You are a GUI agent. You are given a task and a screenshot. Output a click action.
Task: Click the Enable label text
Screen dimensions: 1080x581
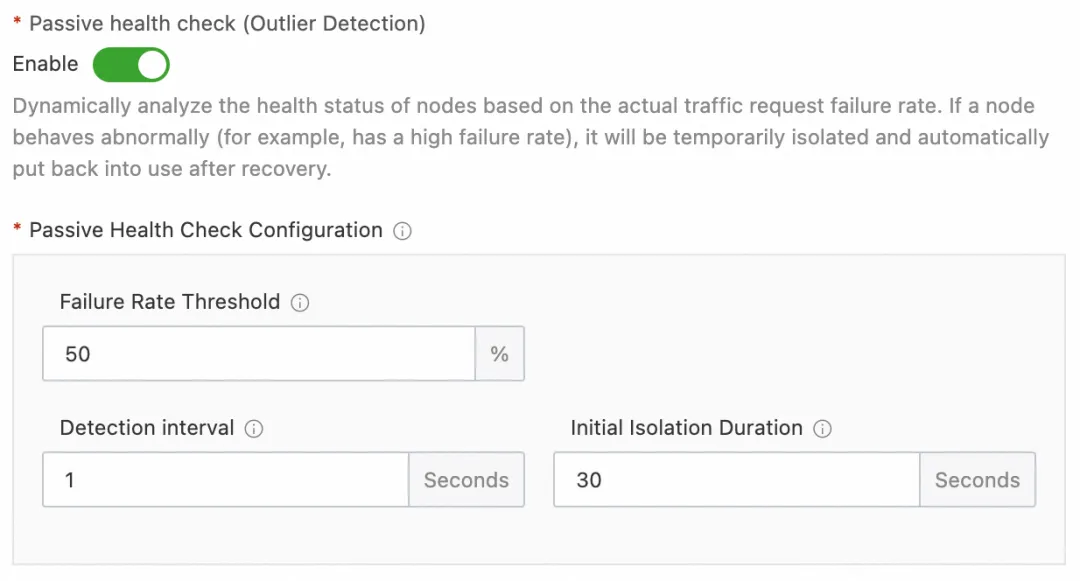(x=45, y=64)
